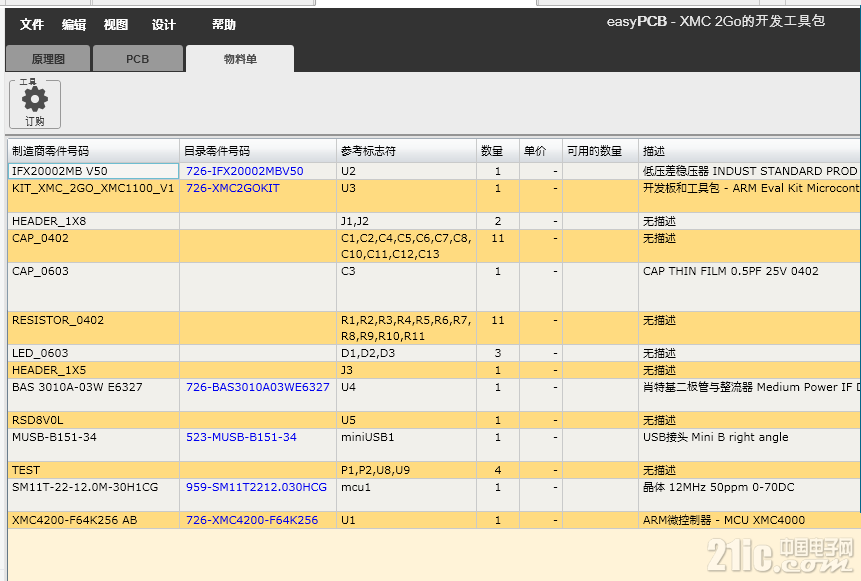Open link 726-IFX20002MBV50
Image resolution: width=861 pixels, height=581 pixels.
pyautogui.click(x=244, y=171)
